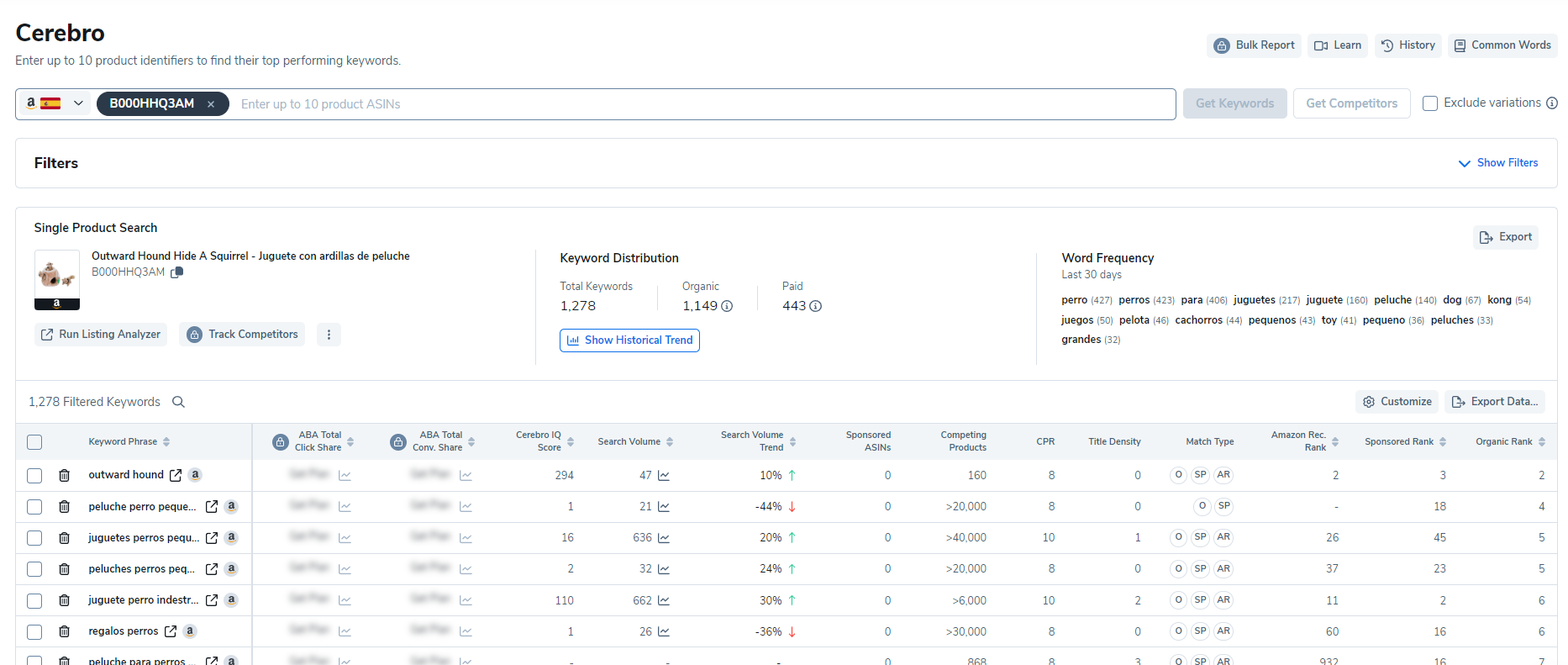Open the product more-options menu

click(x=329, y=335)
